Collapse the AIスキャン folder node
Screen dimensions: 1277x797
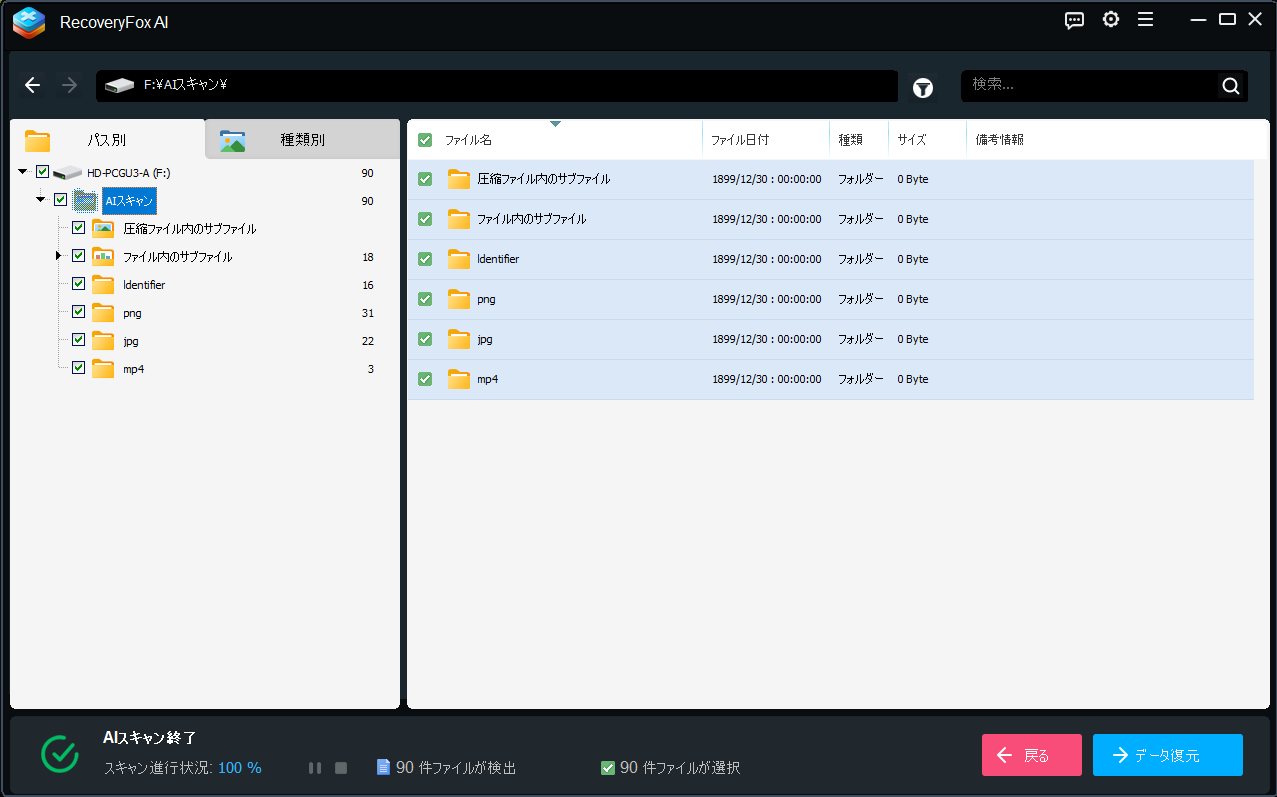(x=40, y=199)
